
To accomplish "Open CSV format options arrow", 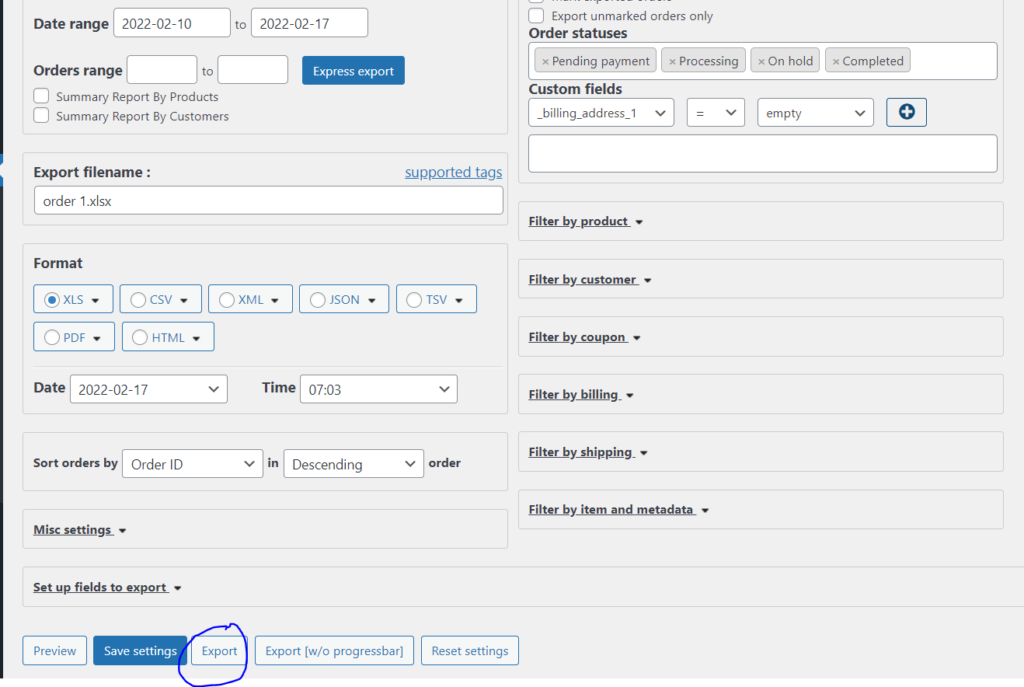I will click(x=184, y=300).
